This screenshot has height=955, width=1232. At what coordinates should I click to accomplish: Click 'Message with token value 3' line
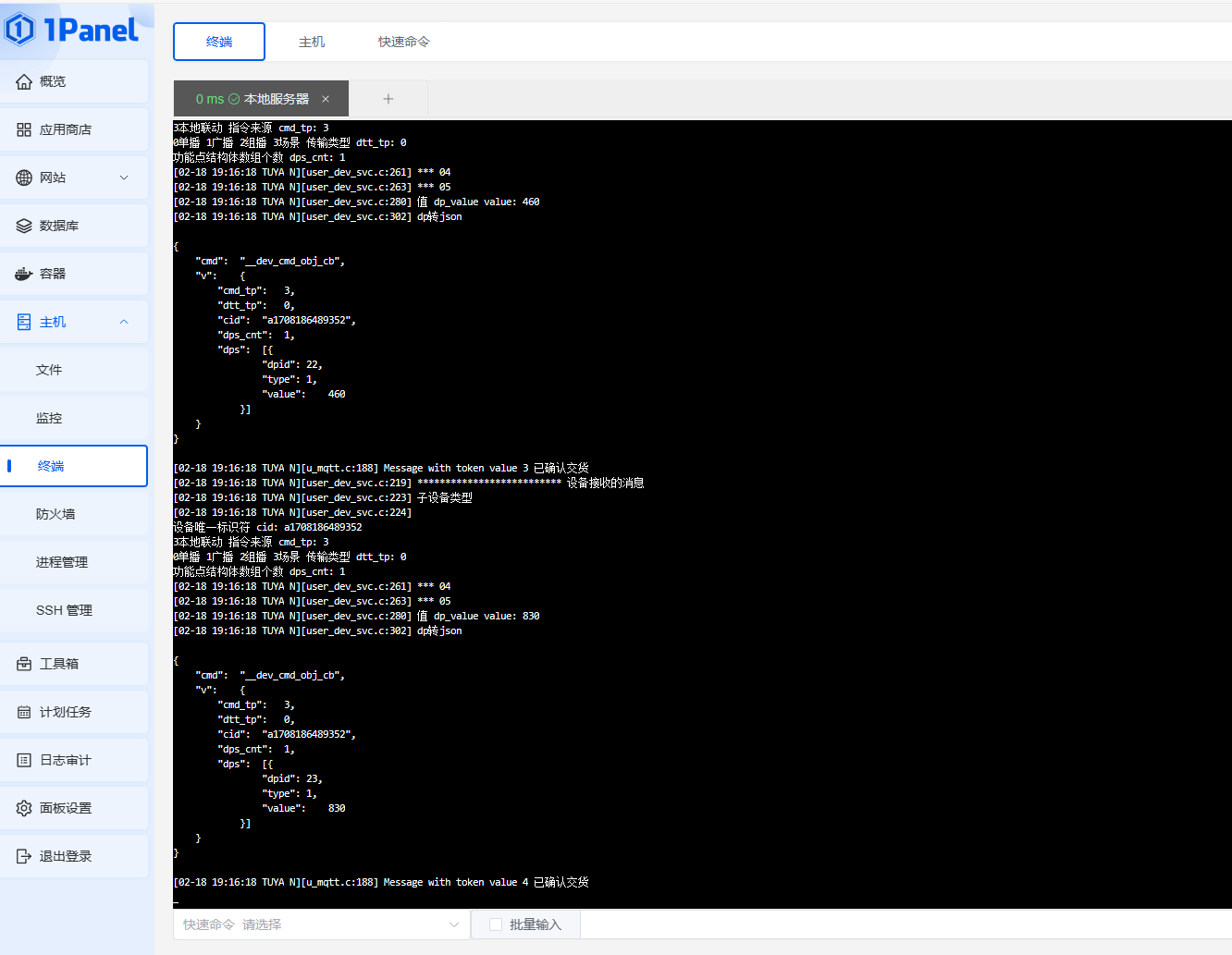coord(381,468)
